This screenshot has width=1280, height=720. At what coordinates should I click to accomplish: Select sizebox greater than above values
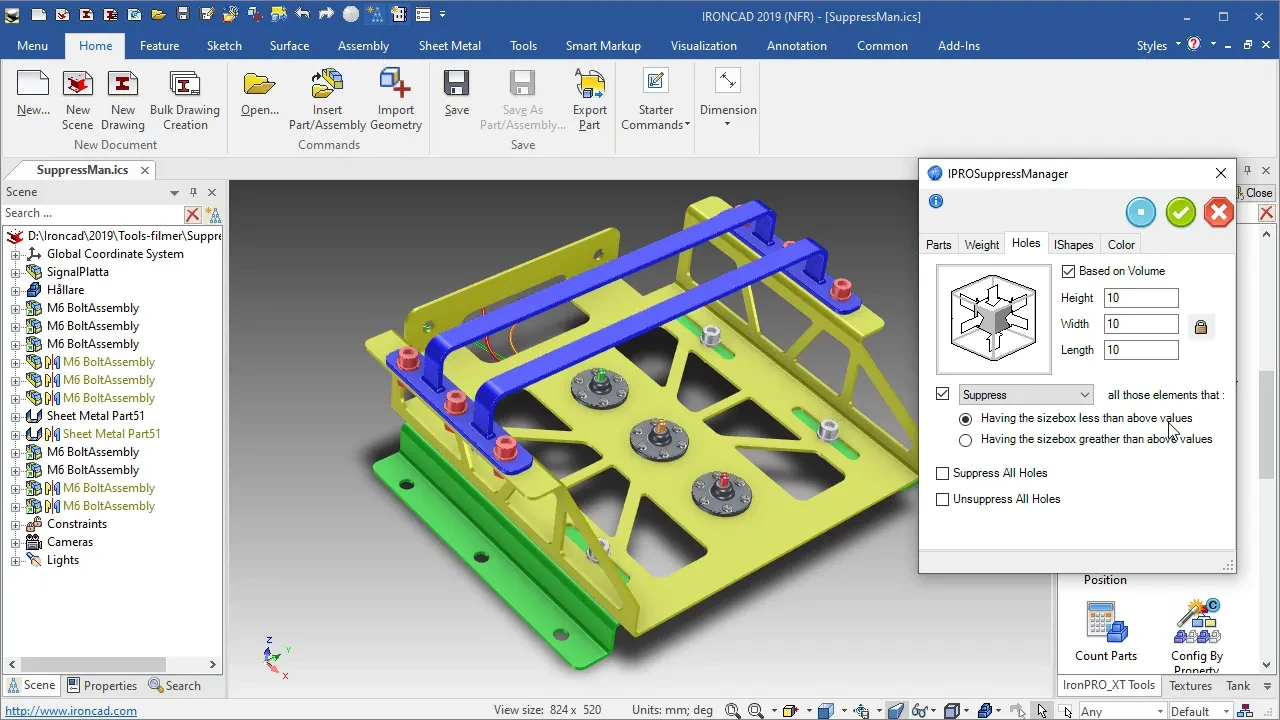[x=965, y=440]
